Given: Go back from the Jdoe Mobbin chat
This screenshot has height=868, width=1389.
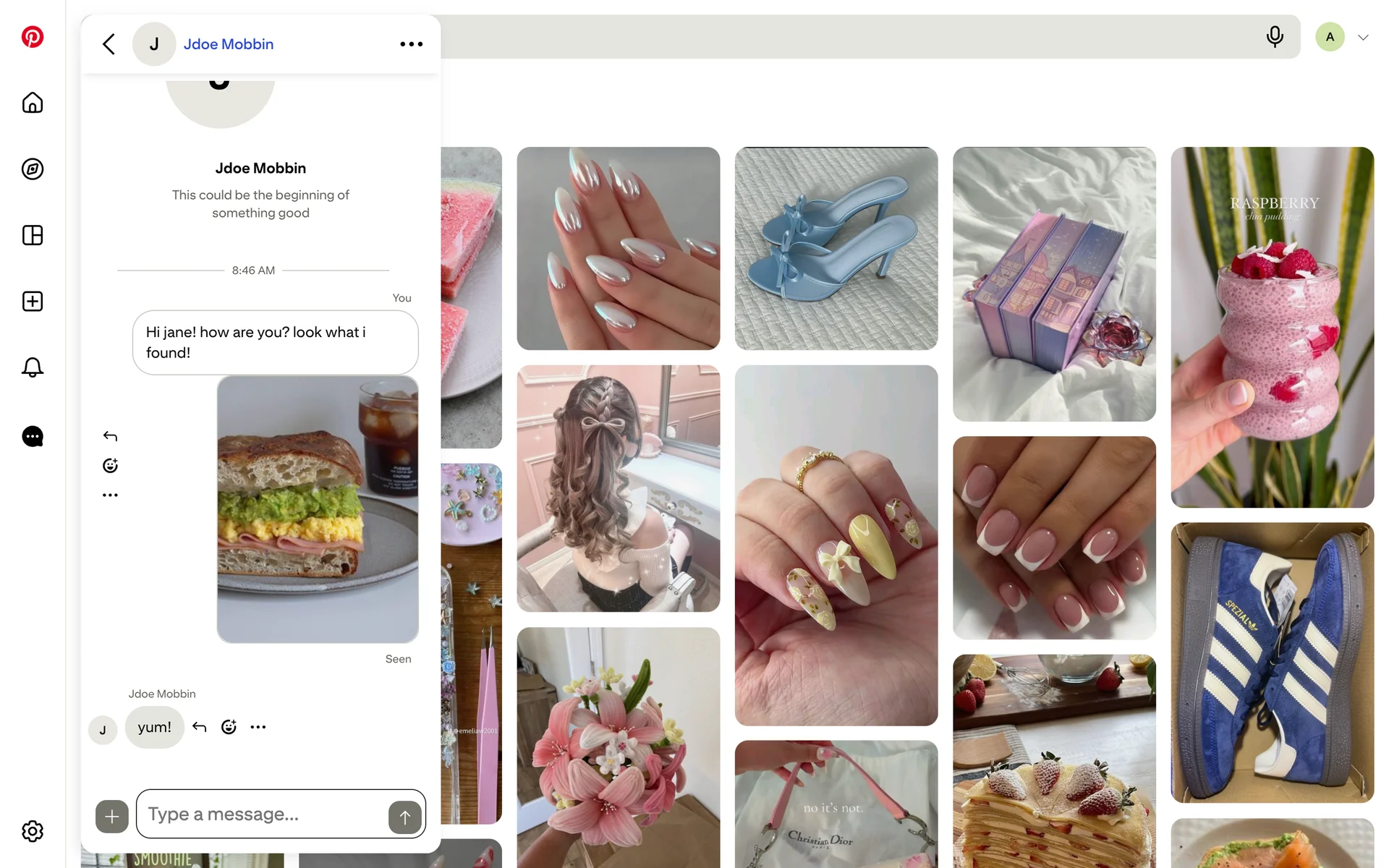Looking at the screenshot, I should tap(109, 44).
